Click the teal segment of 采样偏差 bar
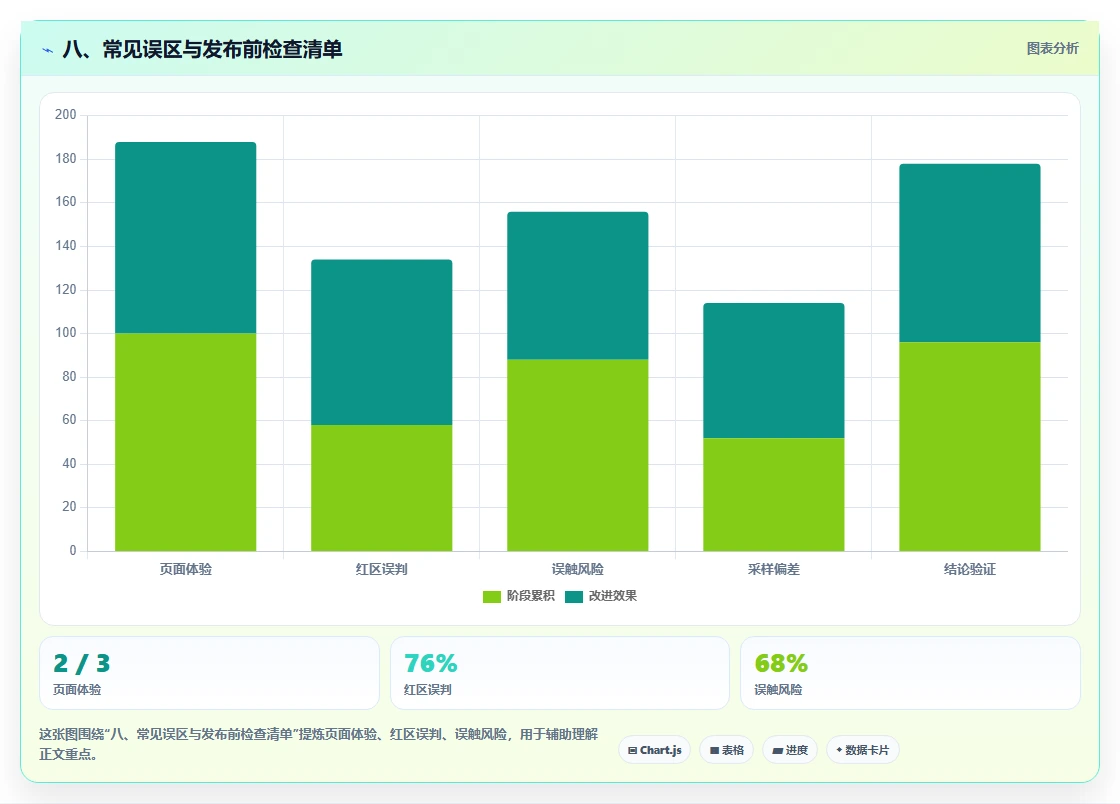Screen dimensions: 1120x804 774,371
